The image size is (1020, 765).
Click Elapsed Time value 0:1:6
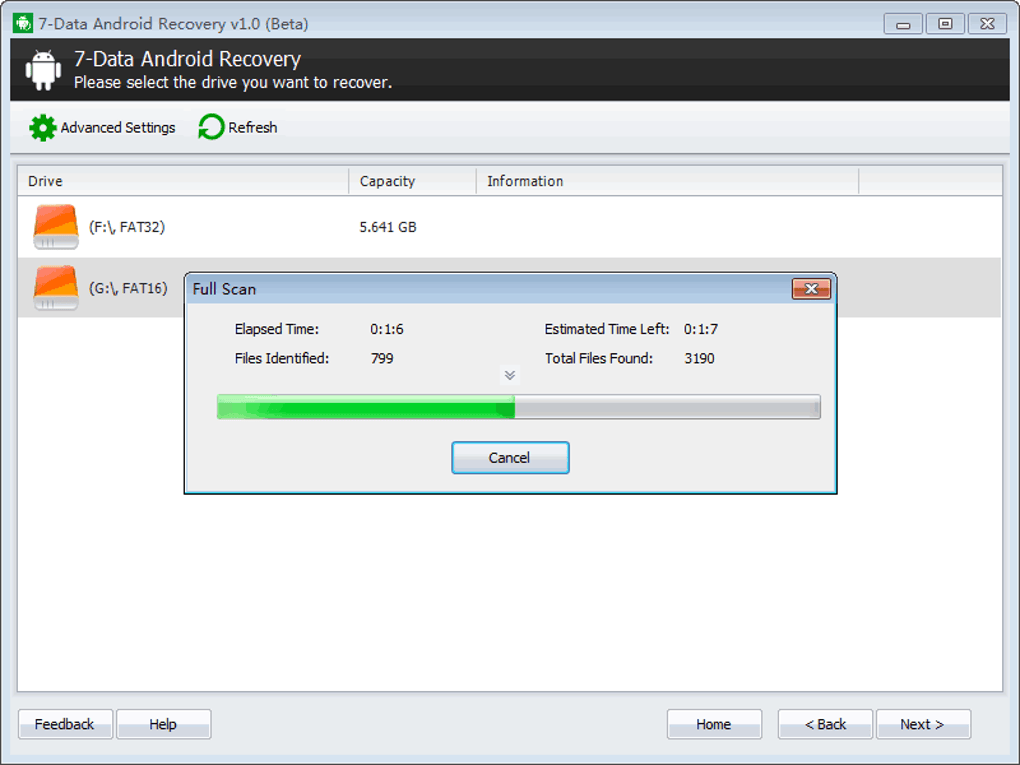point(387,329)
